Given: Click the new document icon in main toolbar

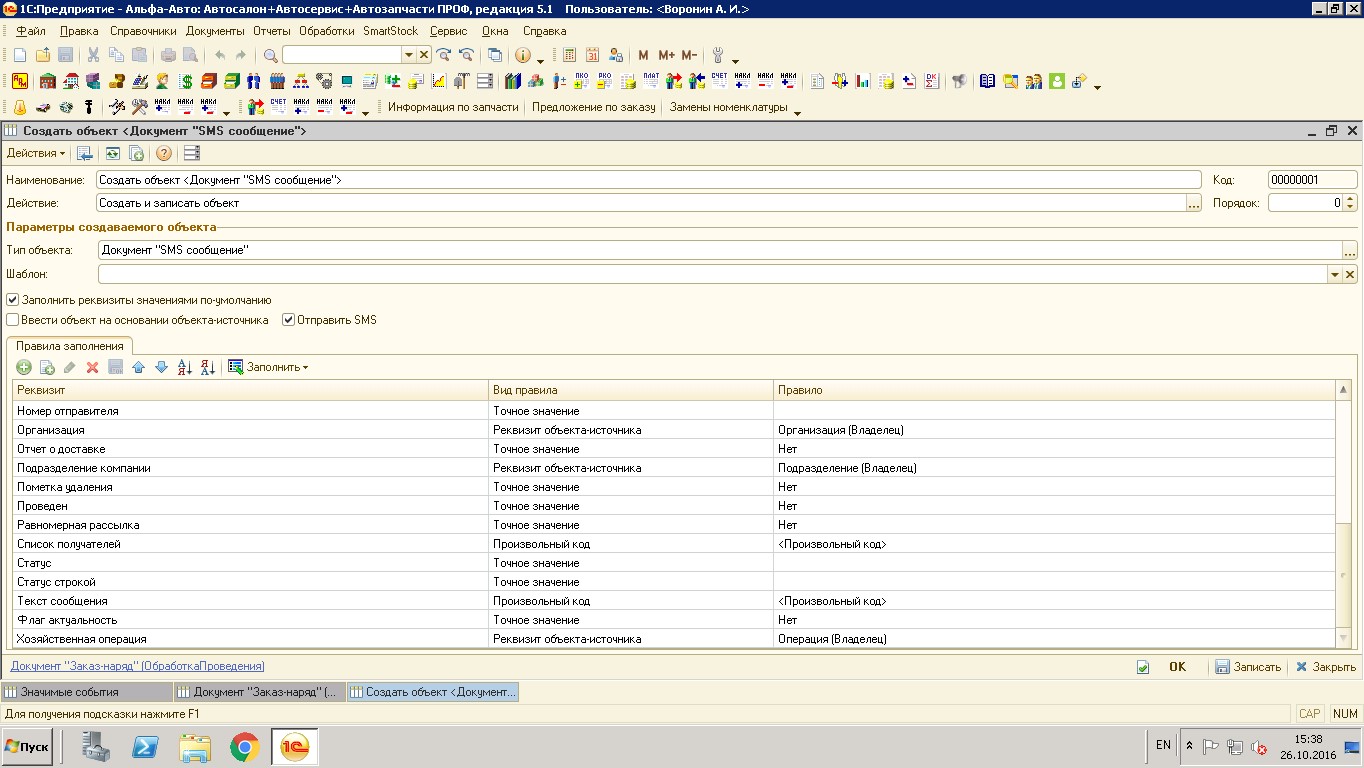Looking at the screenshot, I should point(20,55).
